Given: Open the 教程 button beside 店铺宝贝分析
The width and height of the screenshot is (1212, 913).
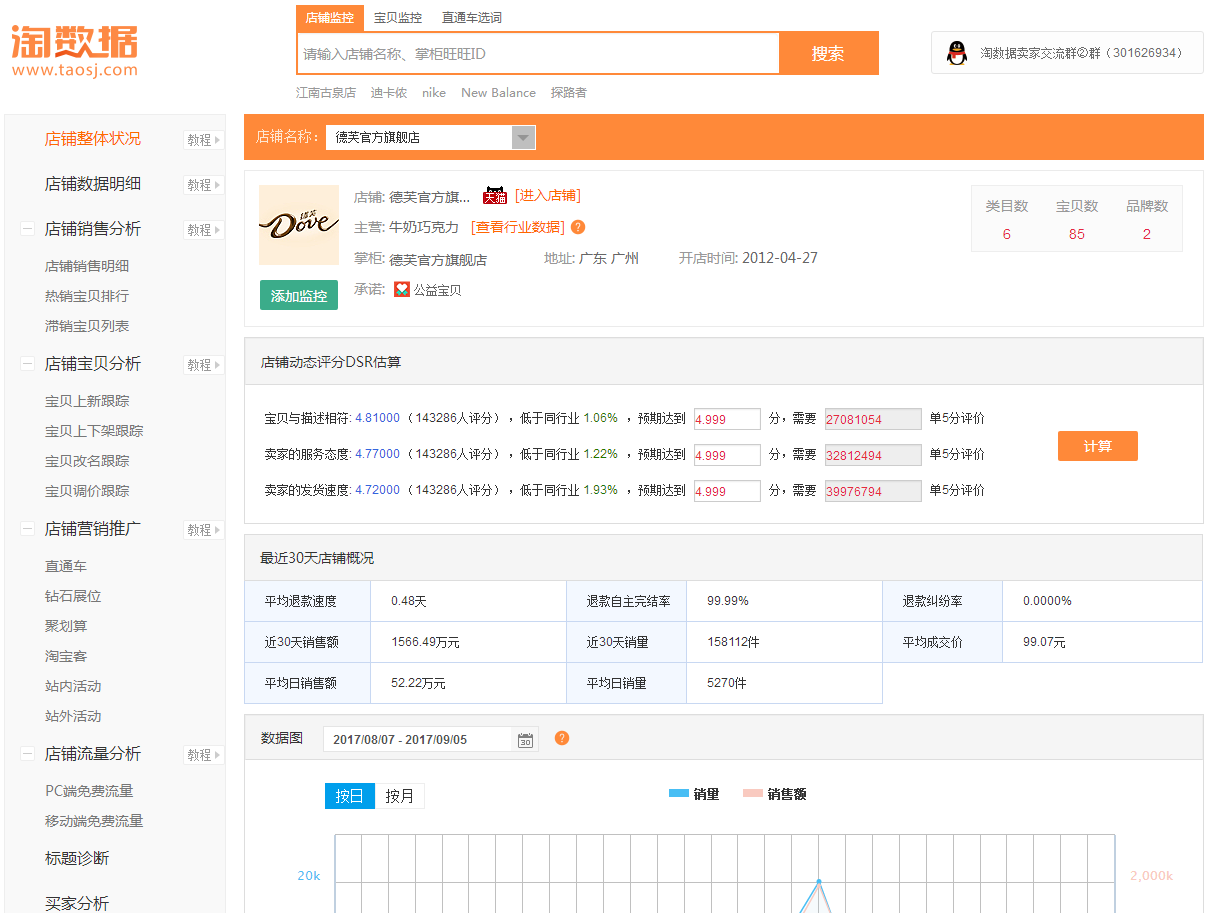Looking at the screenshot, I should [x=204, y=365].
